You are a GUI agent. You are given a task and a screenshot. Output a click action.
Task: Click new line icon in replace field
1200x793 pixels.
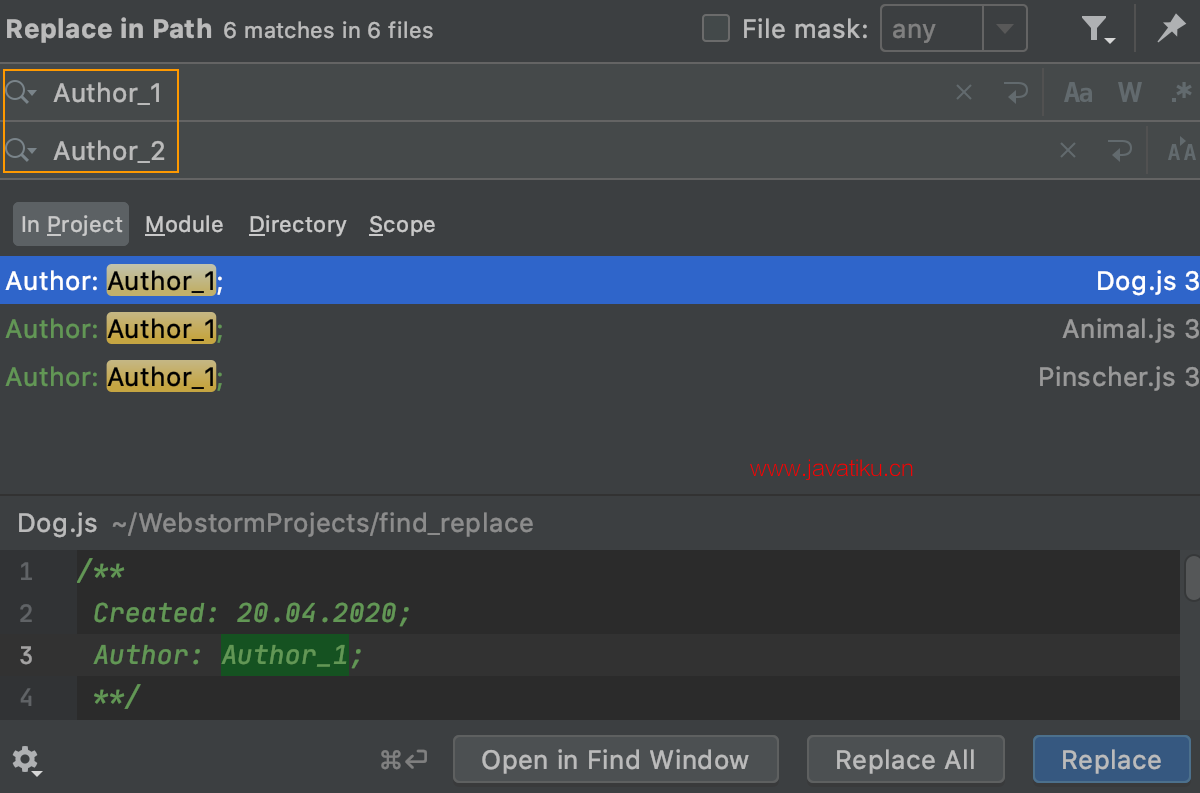1120,151
